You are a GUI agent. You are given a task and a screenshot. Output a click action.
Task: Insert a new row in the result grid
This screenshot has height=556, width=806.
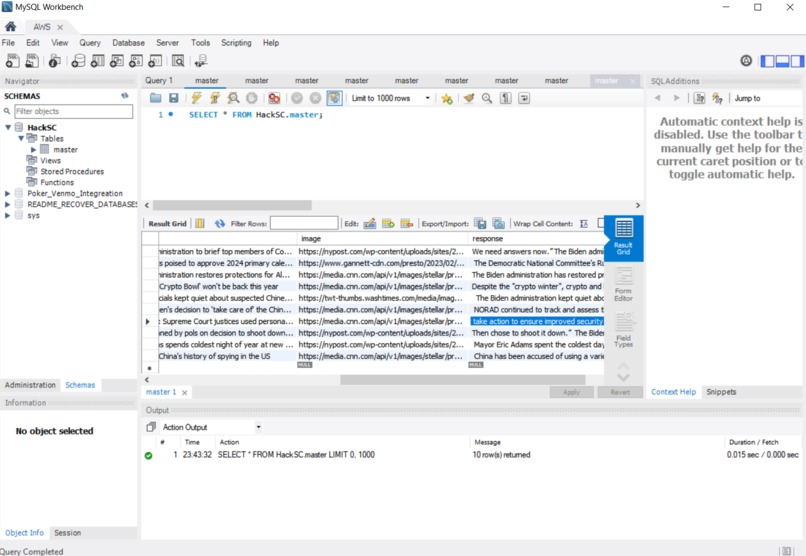pos(388,224)
